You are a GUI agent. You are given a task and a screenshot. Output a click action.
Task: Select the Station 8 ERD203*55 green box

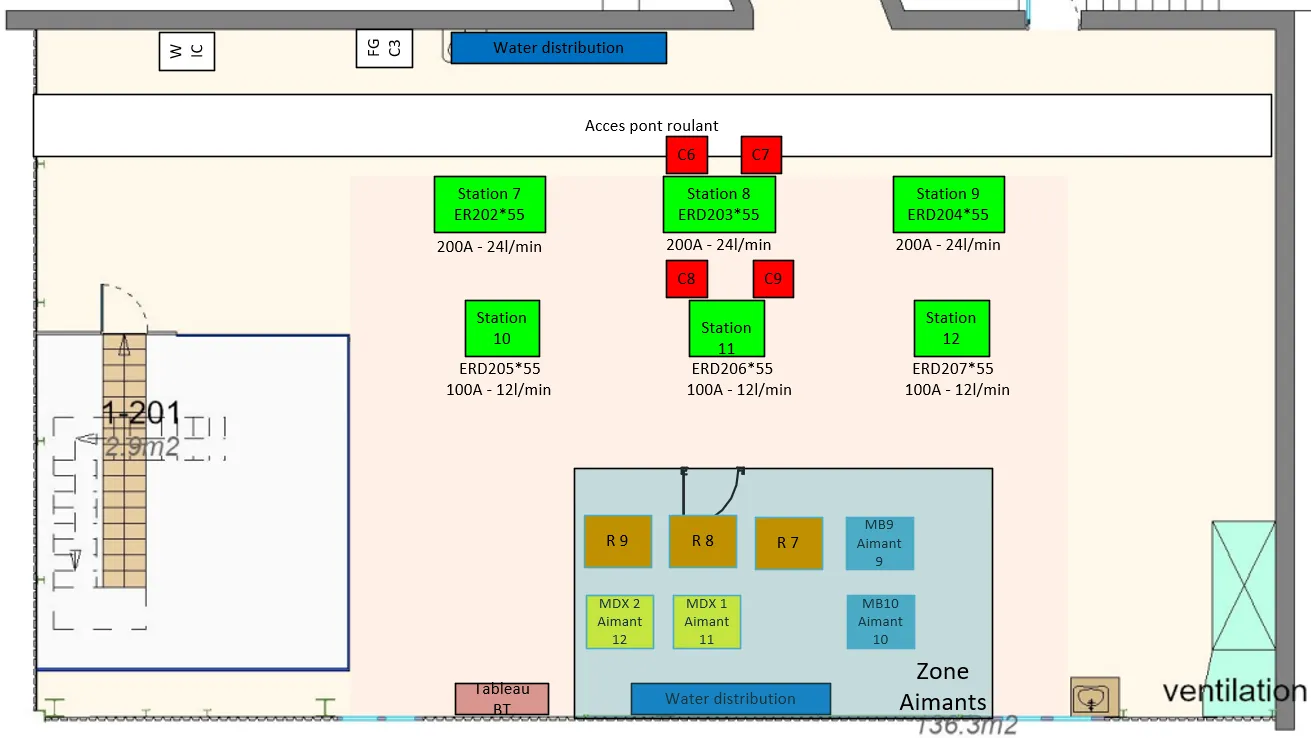719,204
